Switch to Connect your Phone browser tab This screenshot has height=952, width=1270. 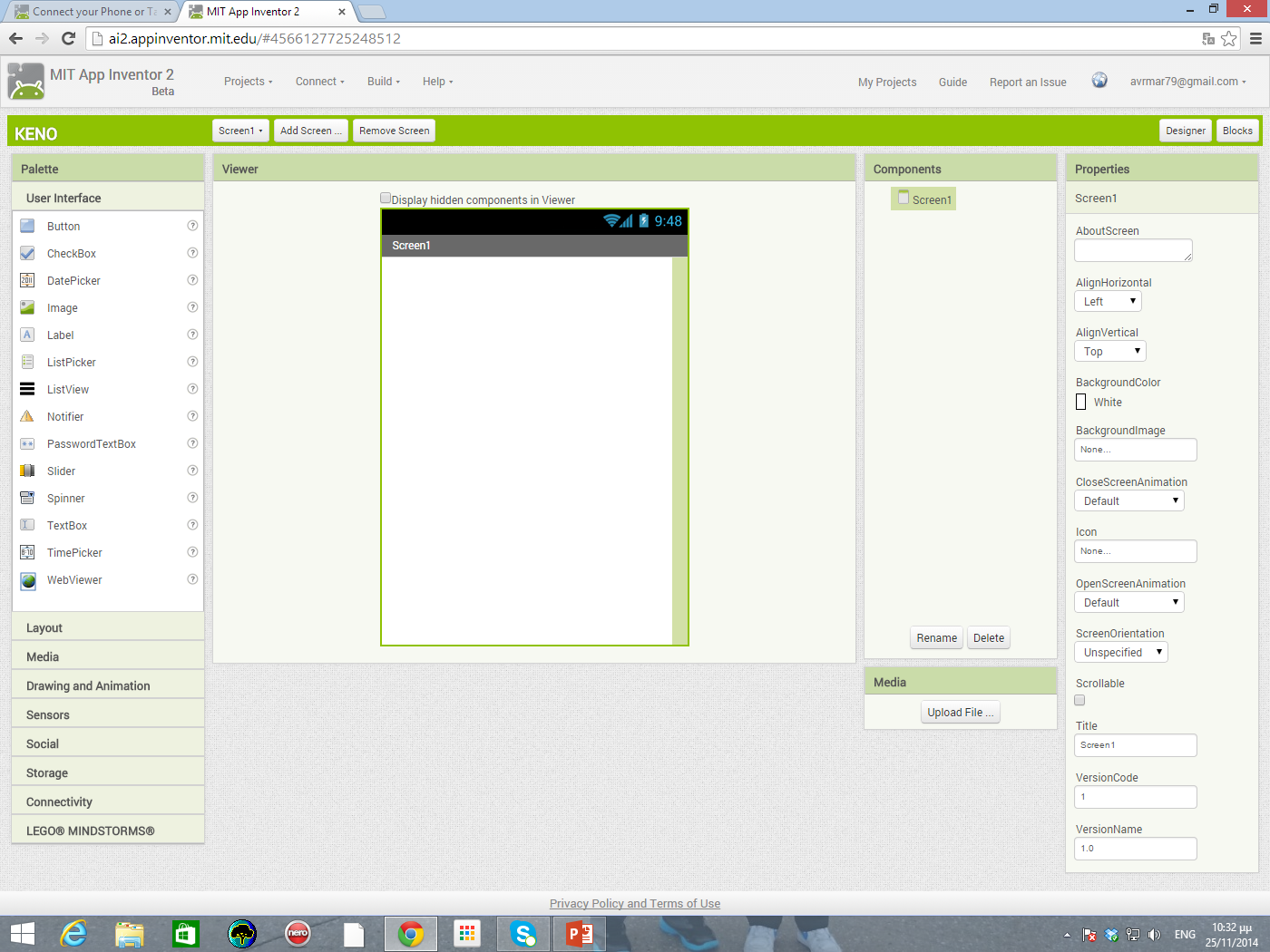coord(94,12)
